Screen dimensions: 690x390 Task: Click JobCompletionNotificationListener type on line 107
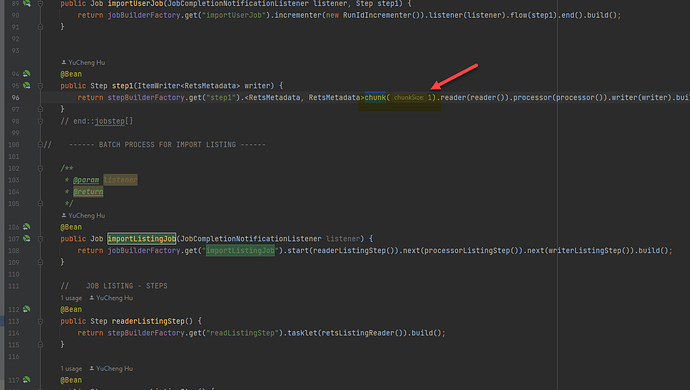tap(251, 239)
